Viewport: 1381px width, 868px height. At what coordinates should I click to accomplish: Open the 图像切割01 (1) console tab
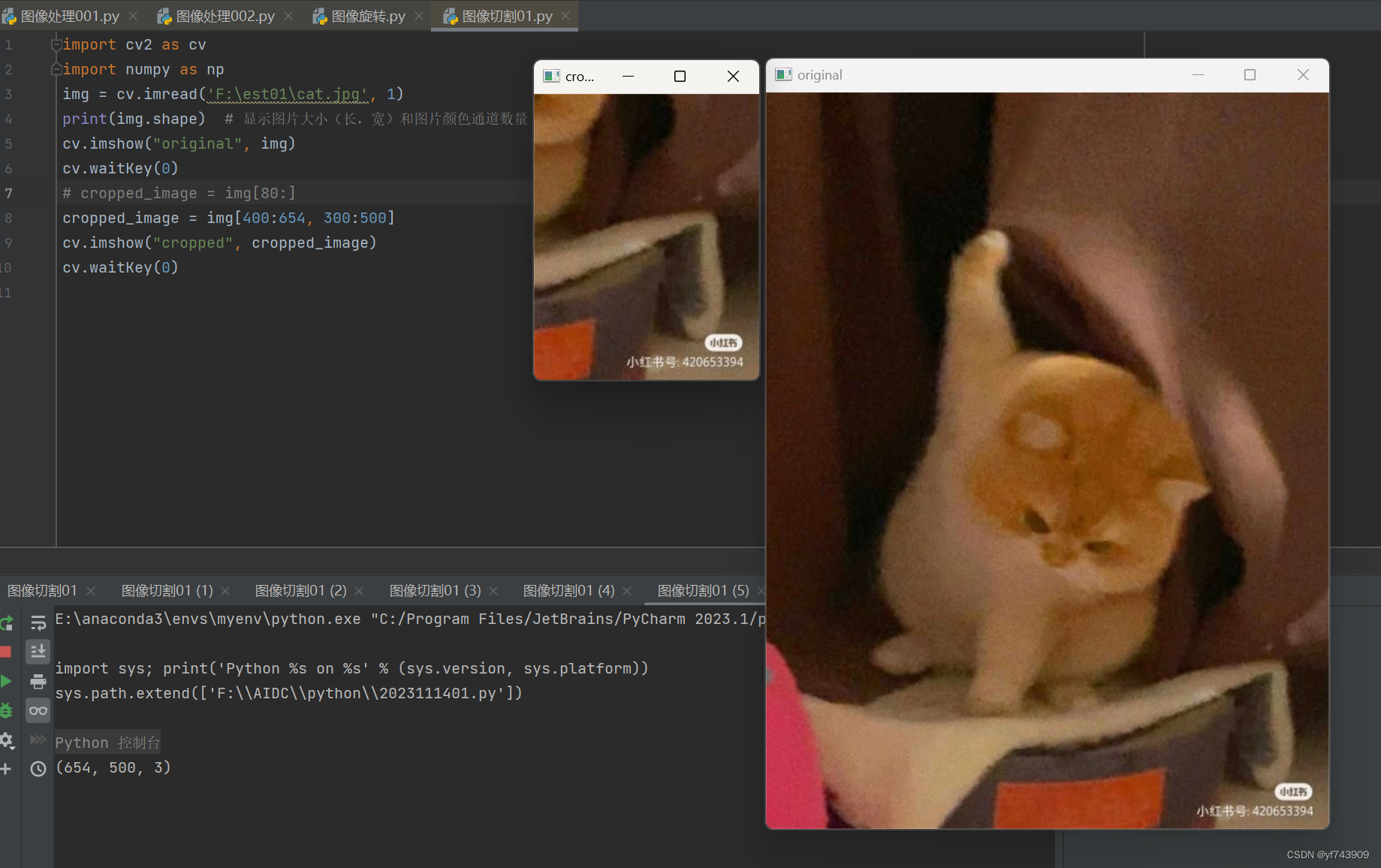(167, 591)
